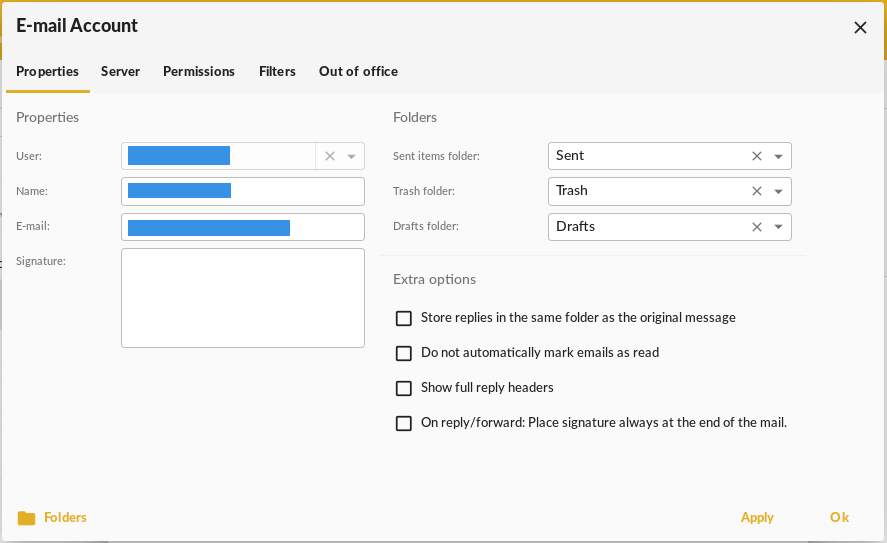
Task: Switch to the Properties tab
Action: point(48,72)
